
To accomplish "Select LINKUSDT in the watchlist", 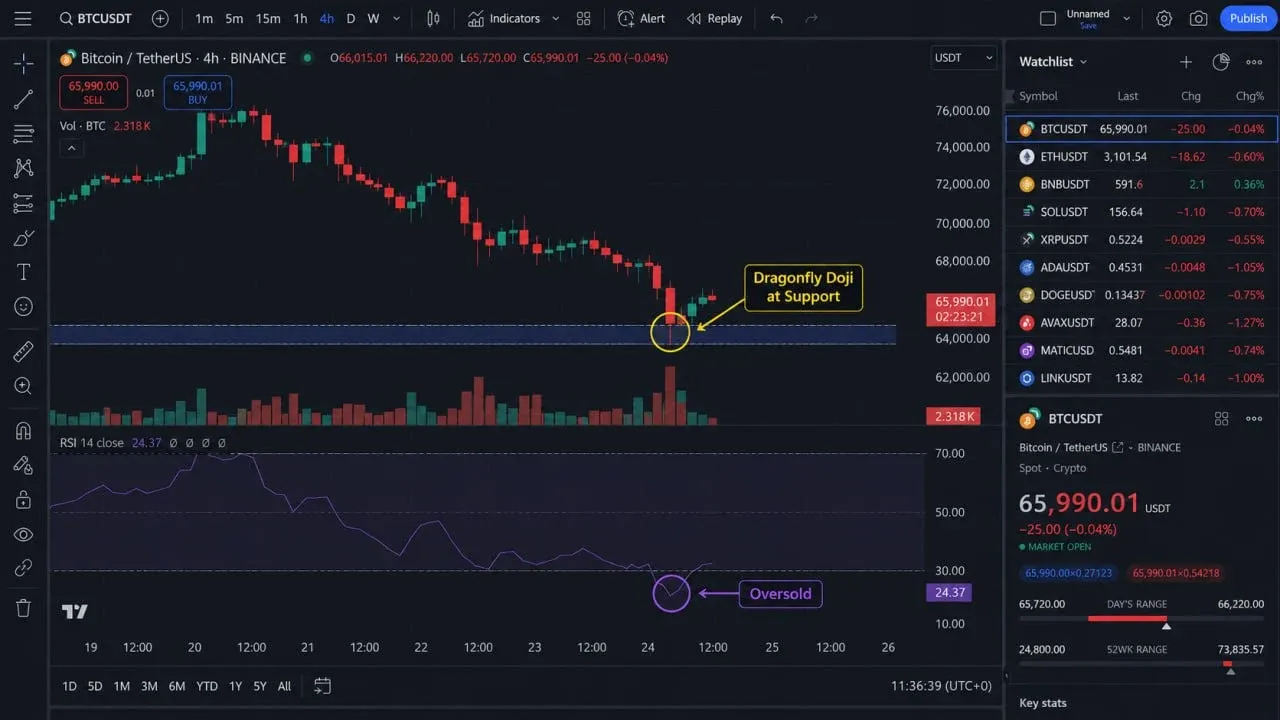I will (x=1142, y=378).
